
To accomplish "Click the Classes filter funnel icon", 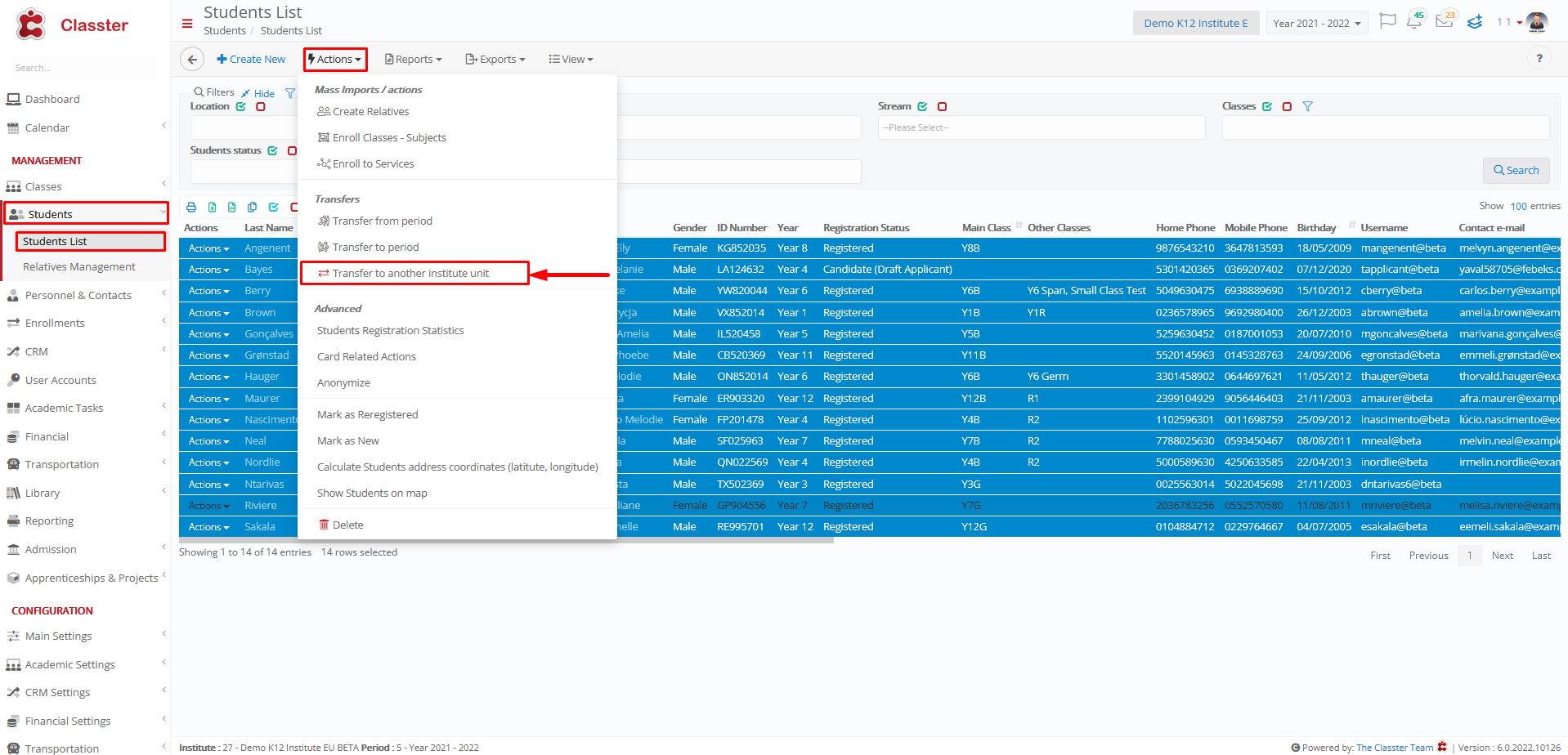I will 1307,107.
